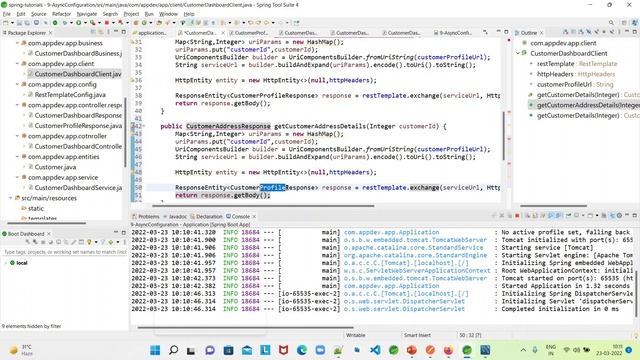Open the File menu
The width and height of the screenshot is (640, 360).
[x=7, y=14]
